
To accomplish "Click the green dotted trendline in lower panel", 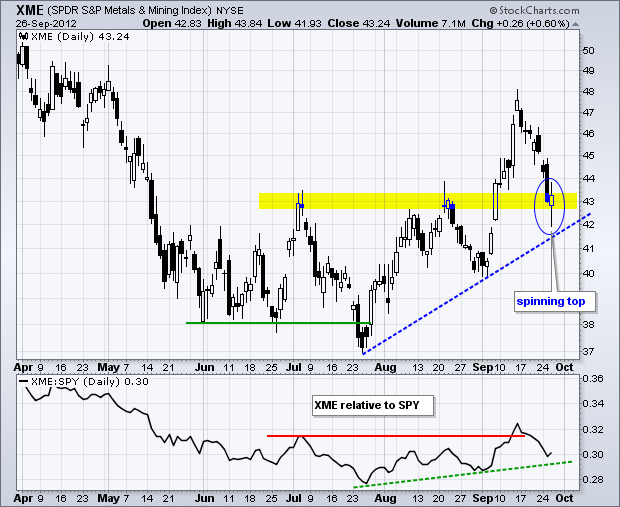I will (463, 474).
